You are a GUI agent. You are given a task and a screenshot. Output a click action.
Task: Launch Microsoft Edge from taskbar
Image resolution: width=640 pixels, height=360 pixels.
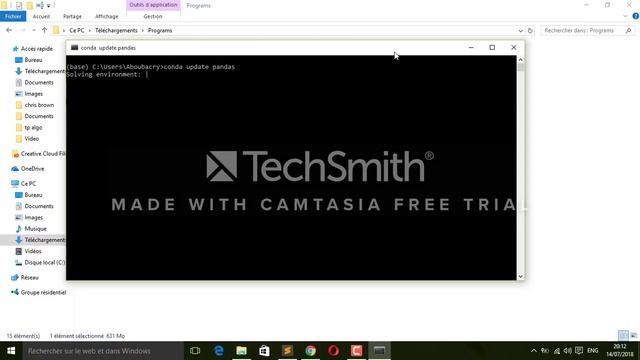pos(219,351)
